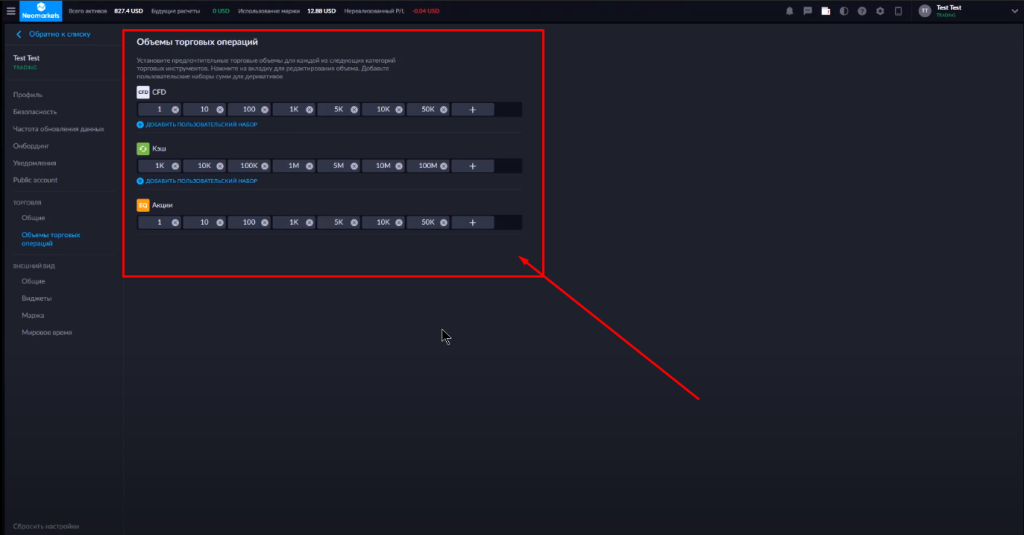The image size is (1024, 535).
Task: Open the Уведомления section
Action: coord(35,163)
